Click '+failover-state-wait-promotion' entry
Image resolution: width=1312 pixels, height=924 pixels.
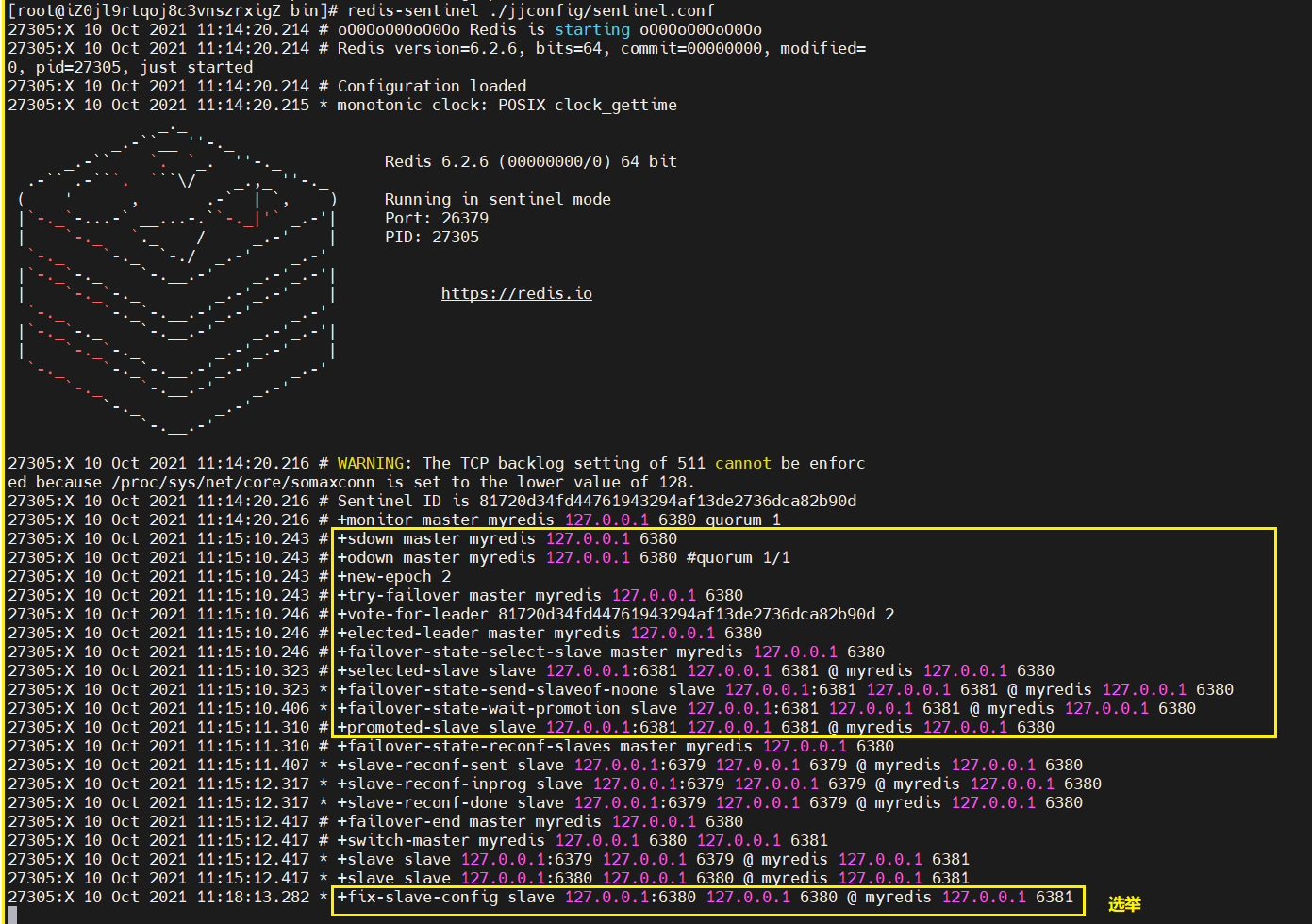point(767,708)
